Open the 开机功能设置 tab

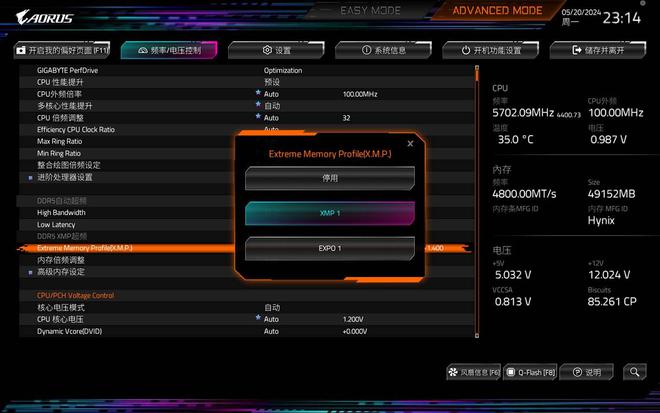[491, 50]
